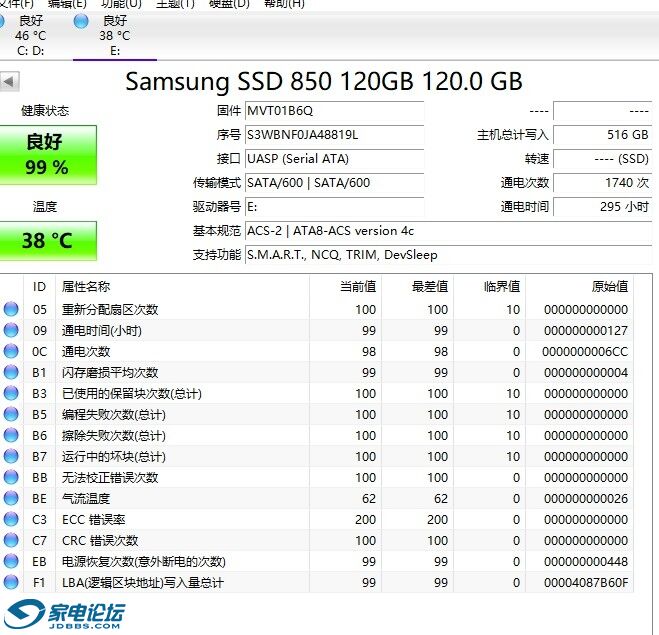Select the 运行中的坏块(总计) attribute name

114,457
